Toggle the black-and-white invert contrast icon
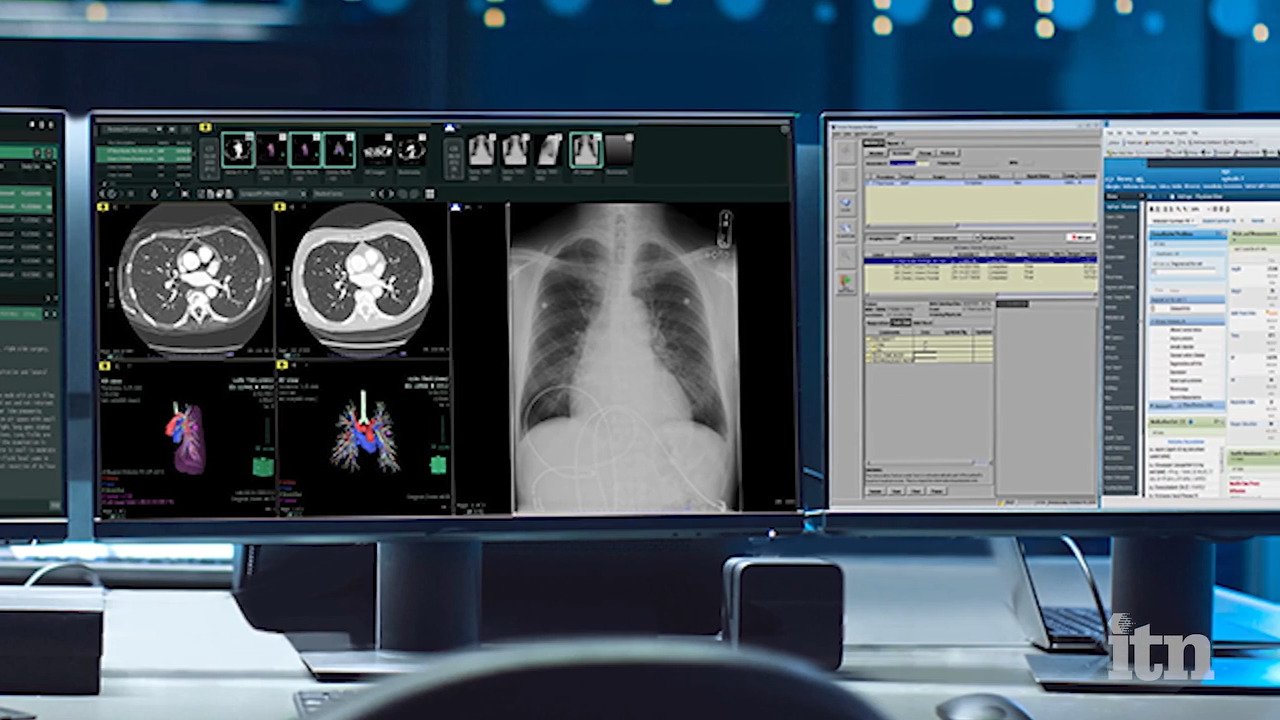Image resolution: width=1280 pixels, height=720 pixels. point(384,193)
